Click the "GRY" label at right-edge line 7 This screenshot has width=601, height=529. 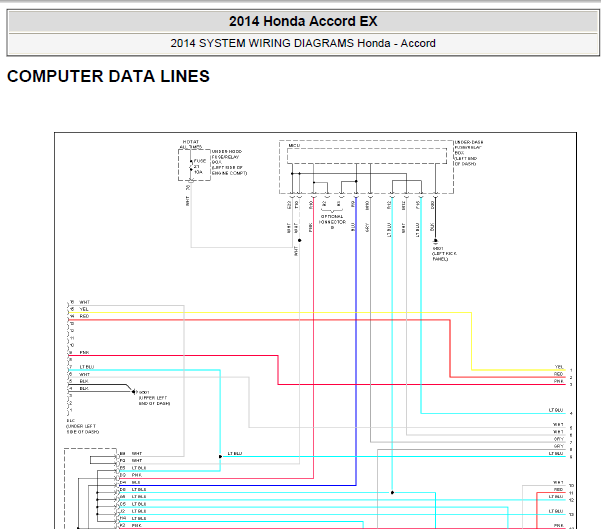pos(559,439)
